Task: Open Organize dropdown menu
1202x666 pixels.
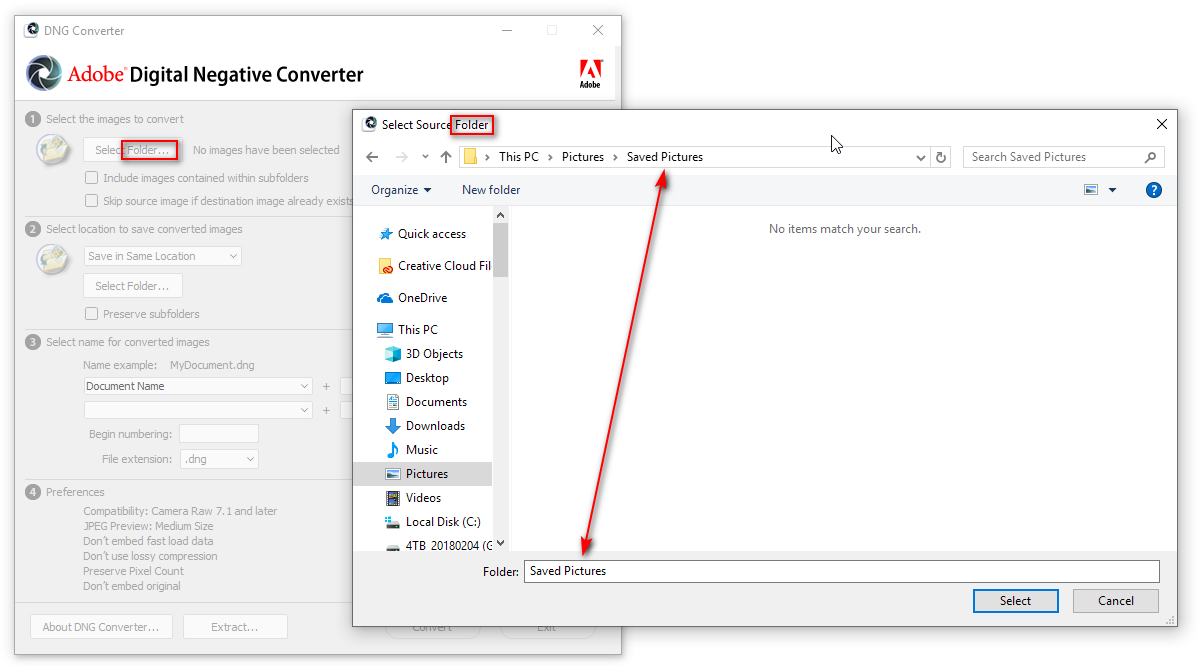Action: [x=401, y=190]
